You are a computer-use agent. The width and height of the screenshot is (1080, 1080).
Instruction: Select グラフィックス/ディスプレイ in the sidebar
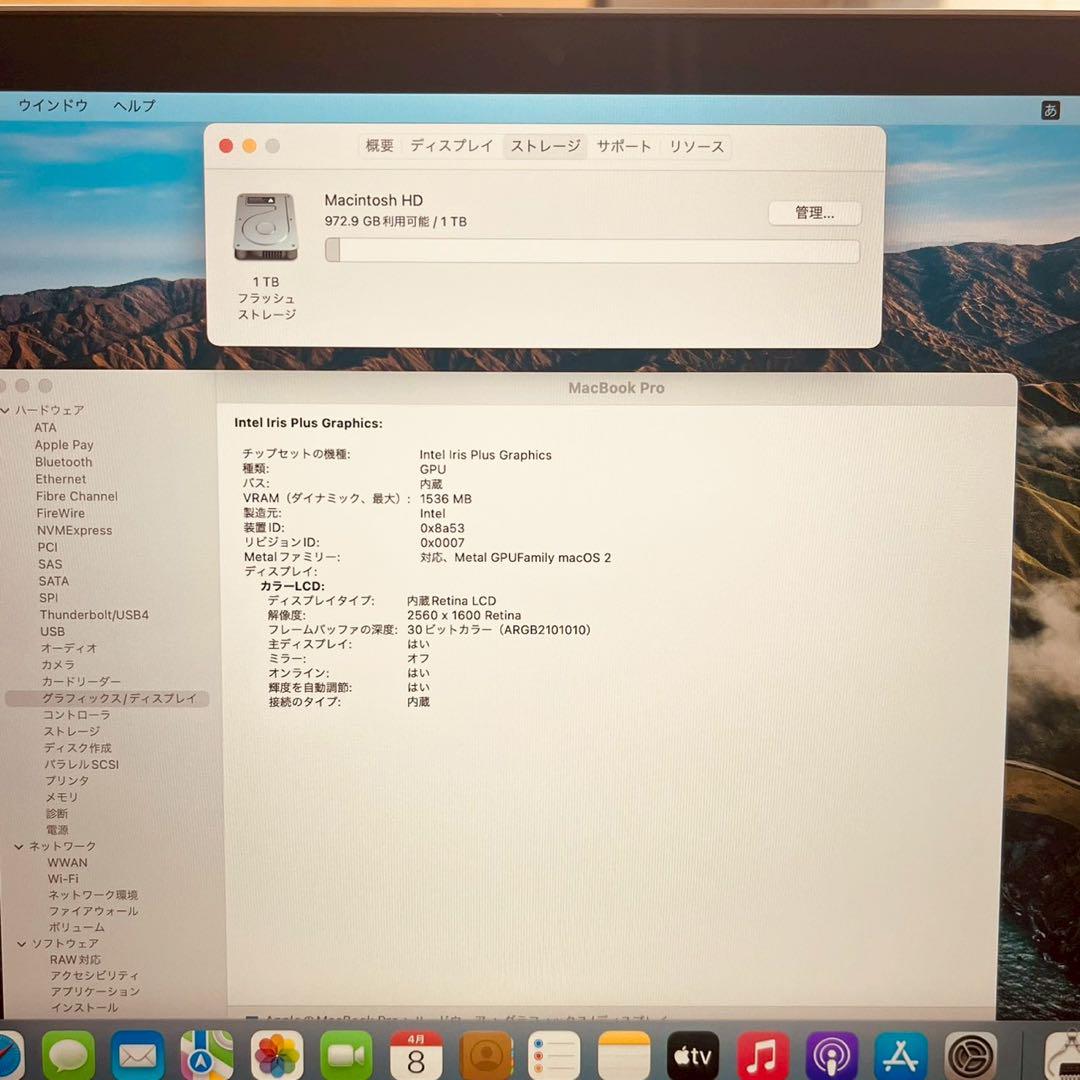pyautogui.click(x=107, y=698)
